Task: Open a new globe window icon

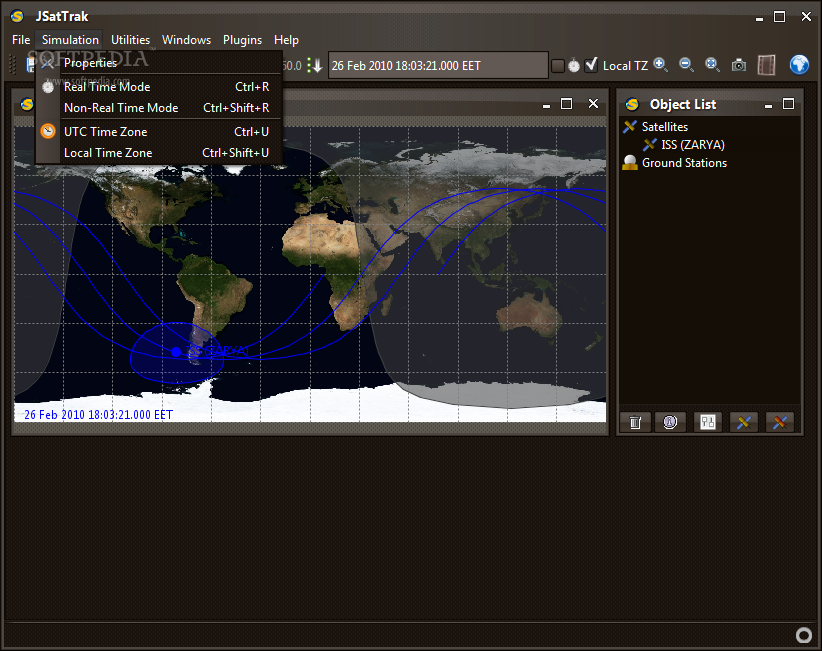Action: coord(799,65)
